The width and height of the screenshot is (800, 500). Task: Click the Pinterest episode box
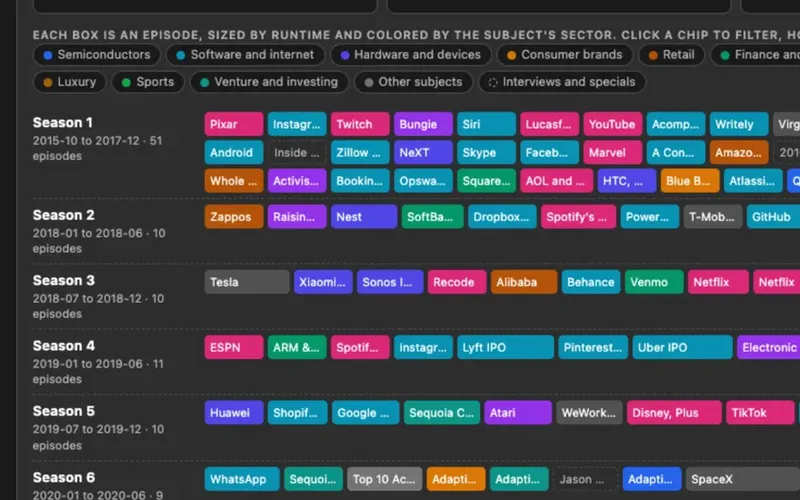pyautogui.click(x=593, y=347)
